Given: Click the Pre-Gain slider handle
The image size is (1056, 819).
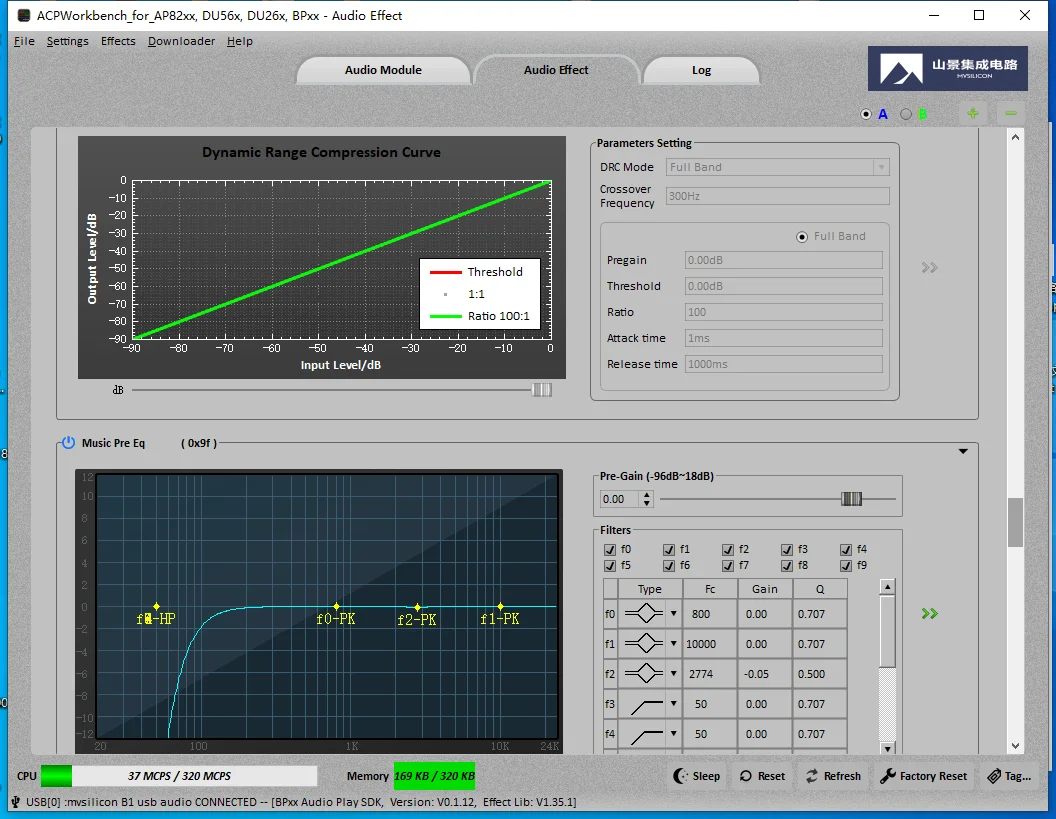Looking at the screenshot, I should click(x=851, y=499).
